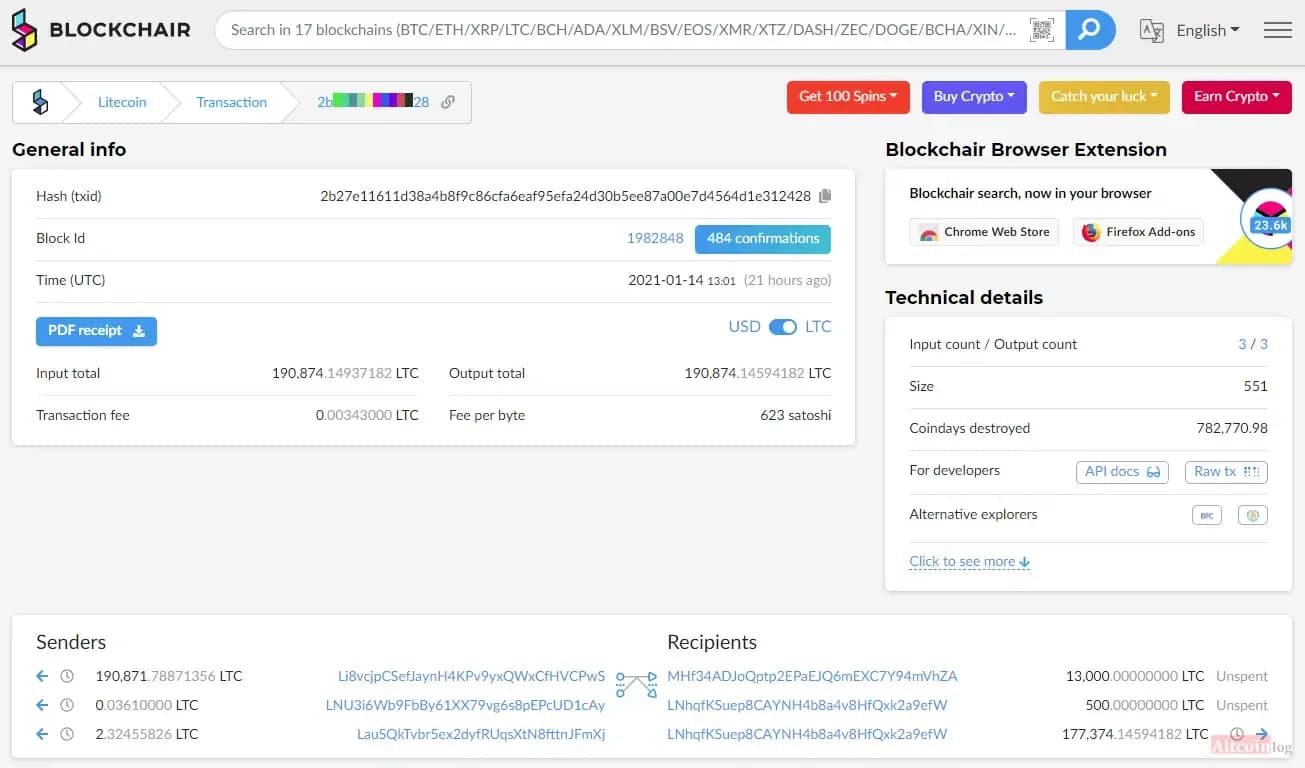Open sender address LauSQkTvbr5ex2dyfRUqsXtN8fttnJFmXj
This screenshot has height=768, width=1305.
(481, 734)
